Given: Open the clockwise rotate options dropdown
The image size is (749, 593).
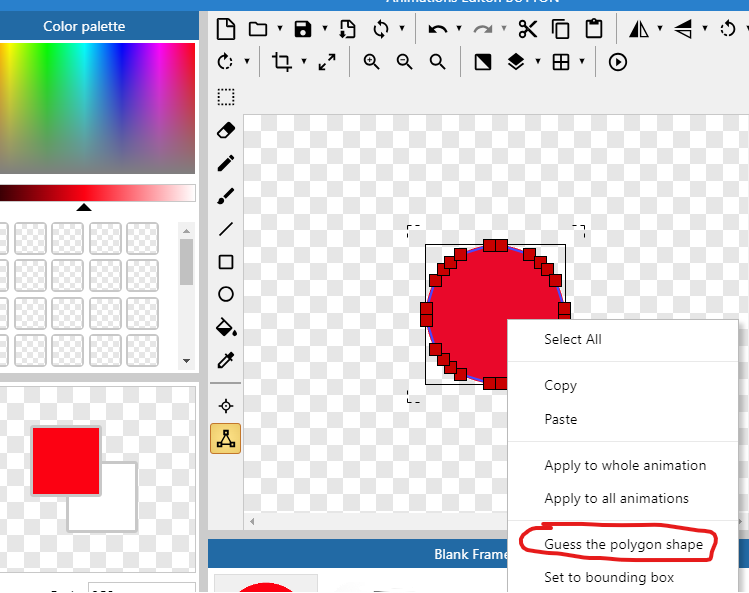Looking at the screenshot, I should pyautogui.click(x=247, y=62).
